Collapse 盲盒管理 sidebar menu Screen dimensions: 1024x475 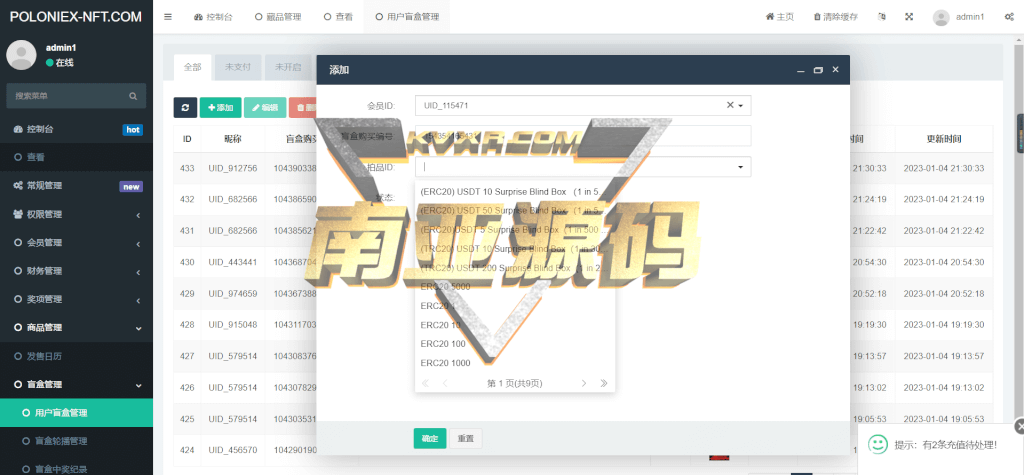[76, 385]
